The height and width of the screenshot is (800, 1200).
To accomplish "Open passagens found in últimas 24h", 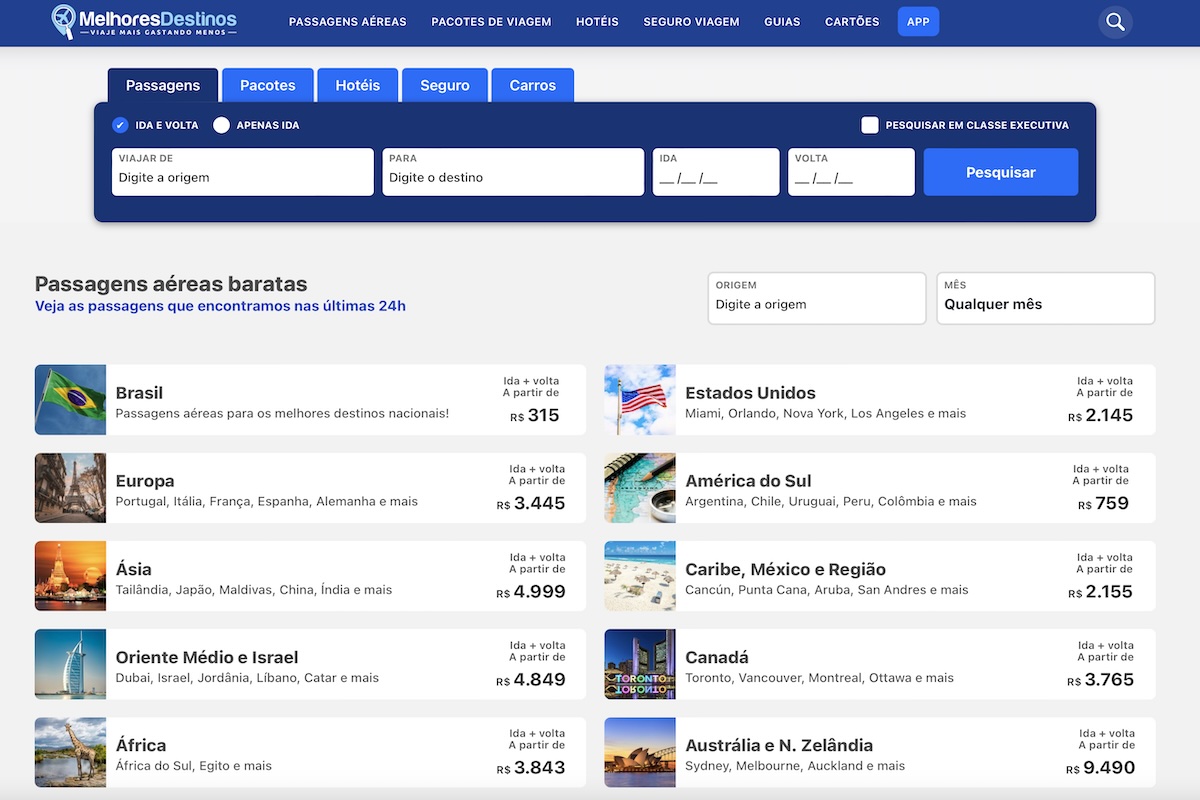I will 220,306.
